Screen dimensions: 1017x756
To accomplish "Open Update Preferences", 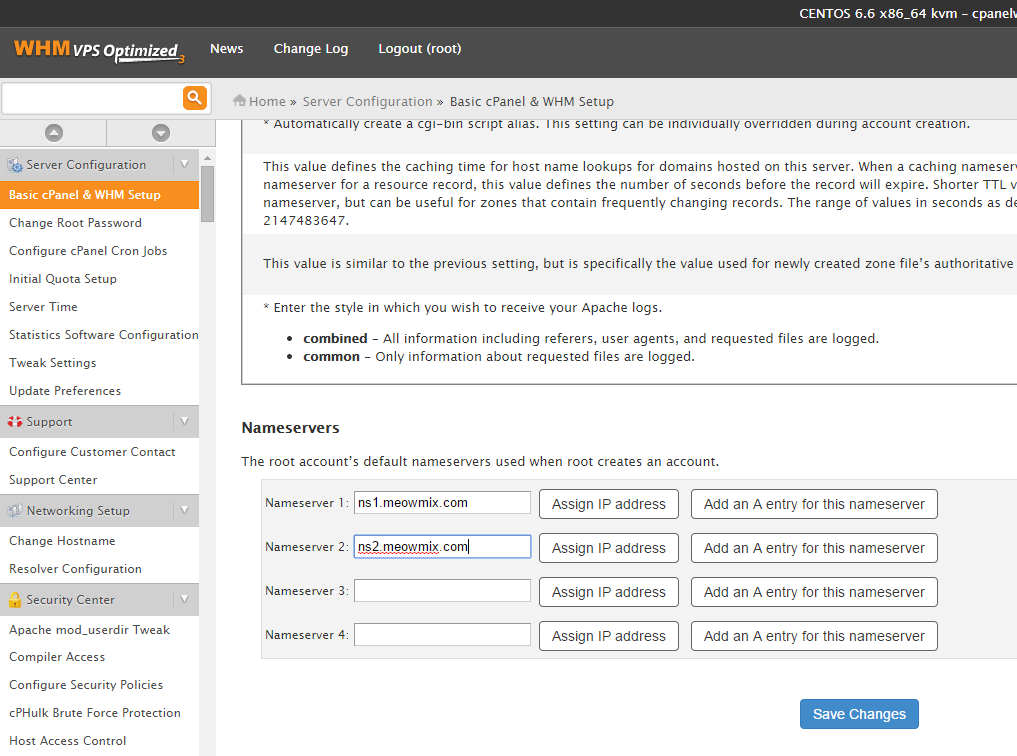I will point(65,390).
